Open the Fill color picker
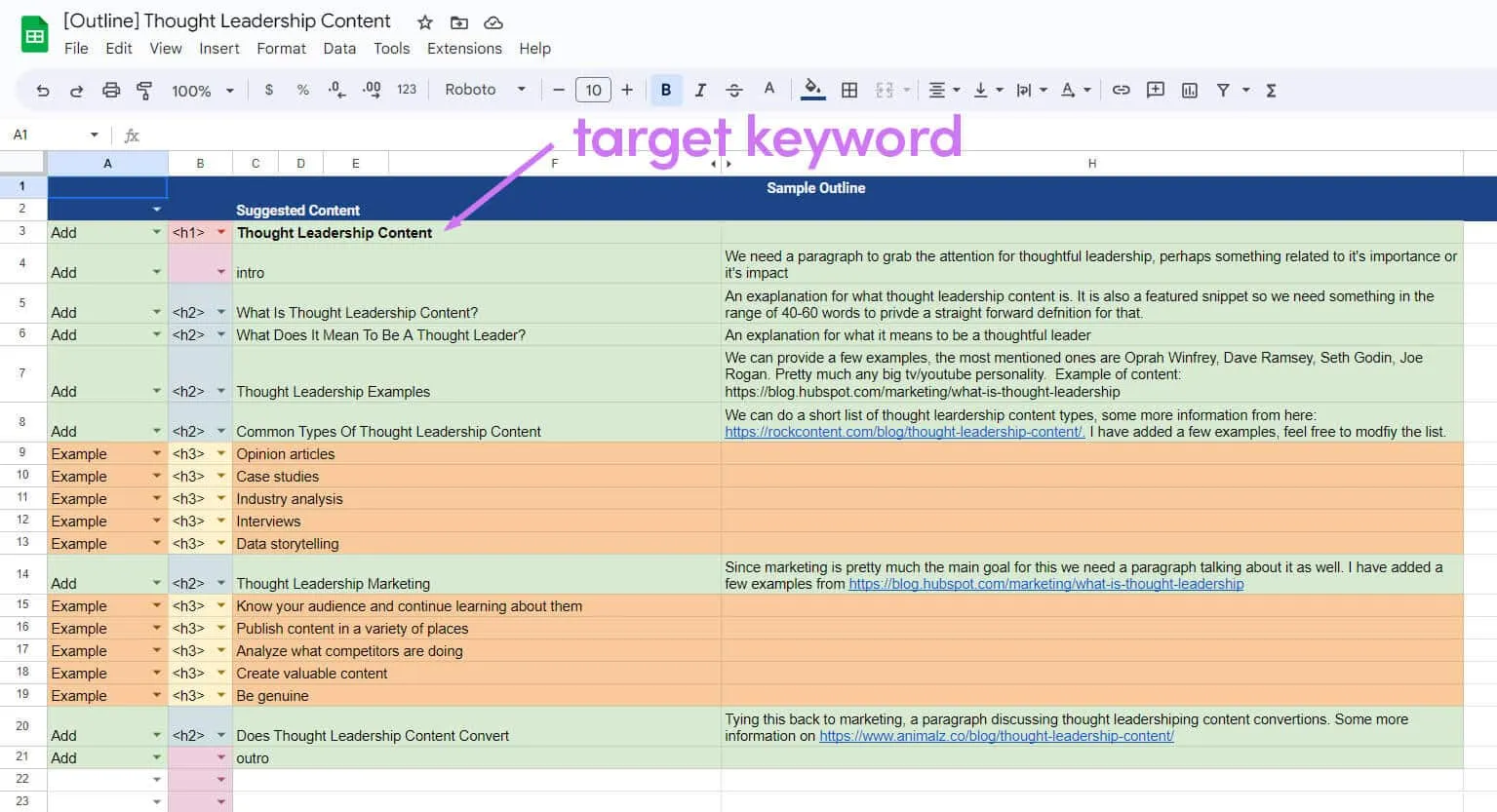The width and height of the screenshot is (1497, 812). [812, 90]
